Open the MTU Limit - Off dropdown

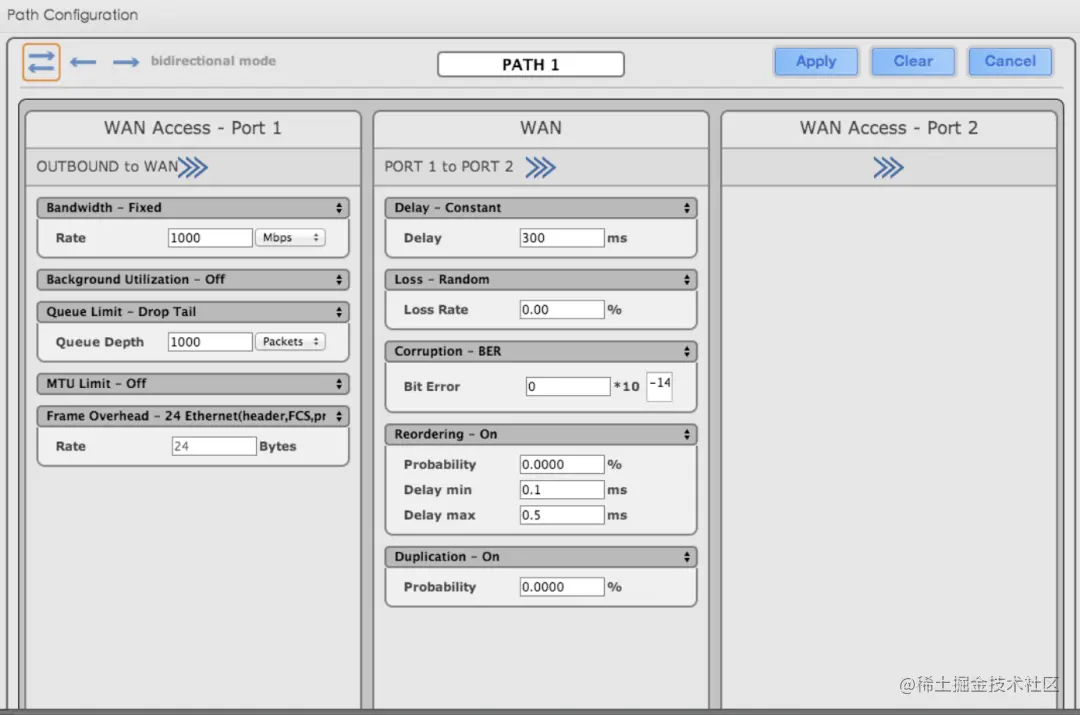(x=193, y=384)
